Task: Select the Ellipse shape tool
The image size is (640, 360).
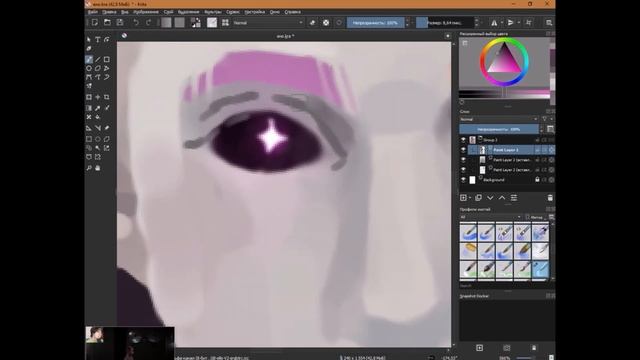Action: tap(89, 69)
